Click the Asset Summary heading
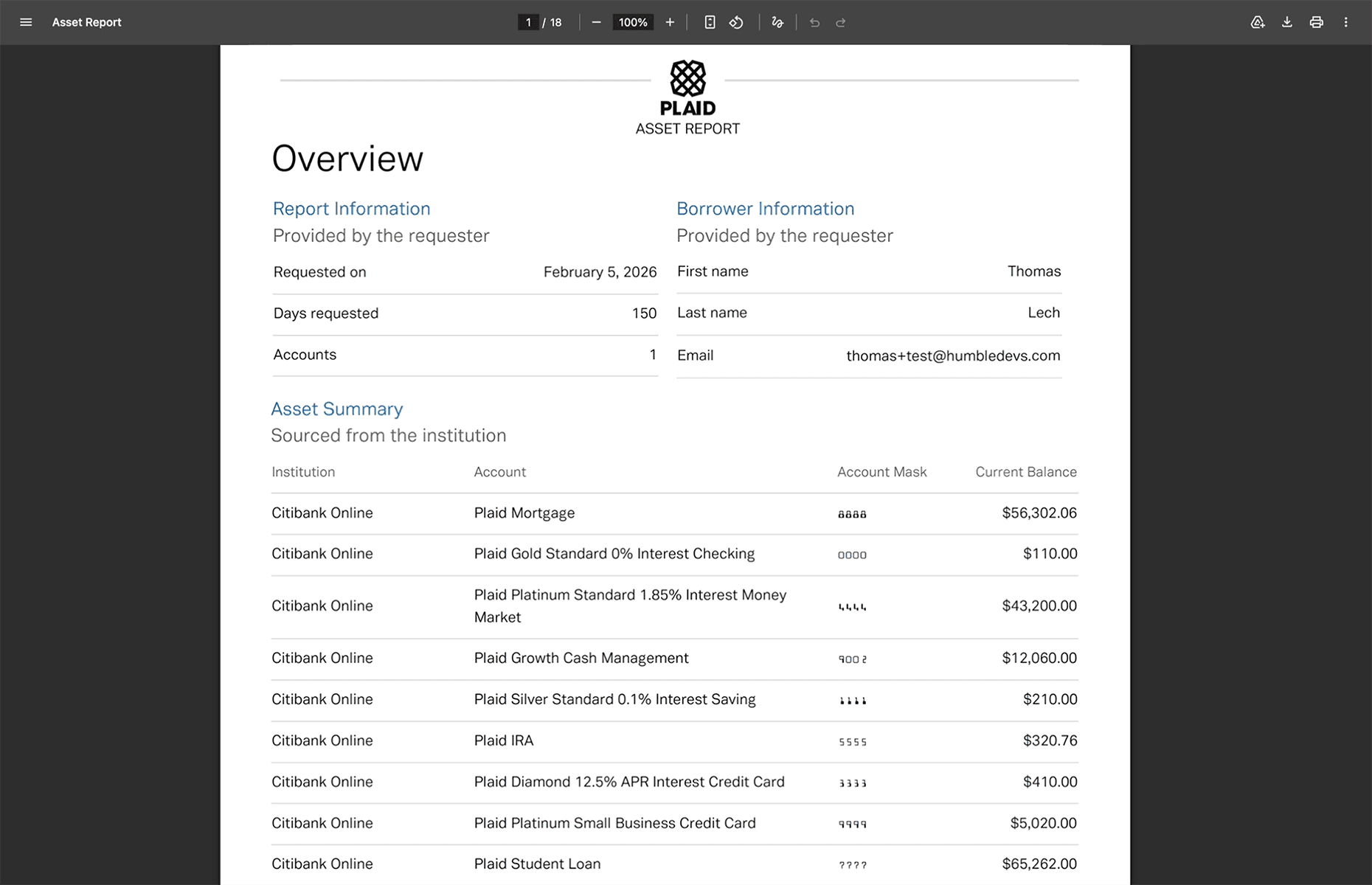The width and height of the screenshot is (1372, 885). 337,409
